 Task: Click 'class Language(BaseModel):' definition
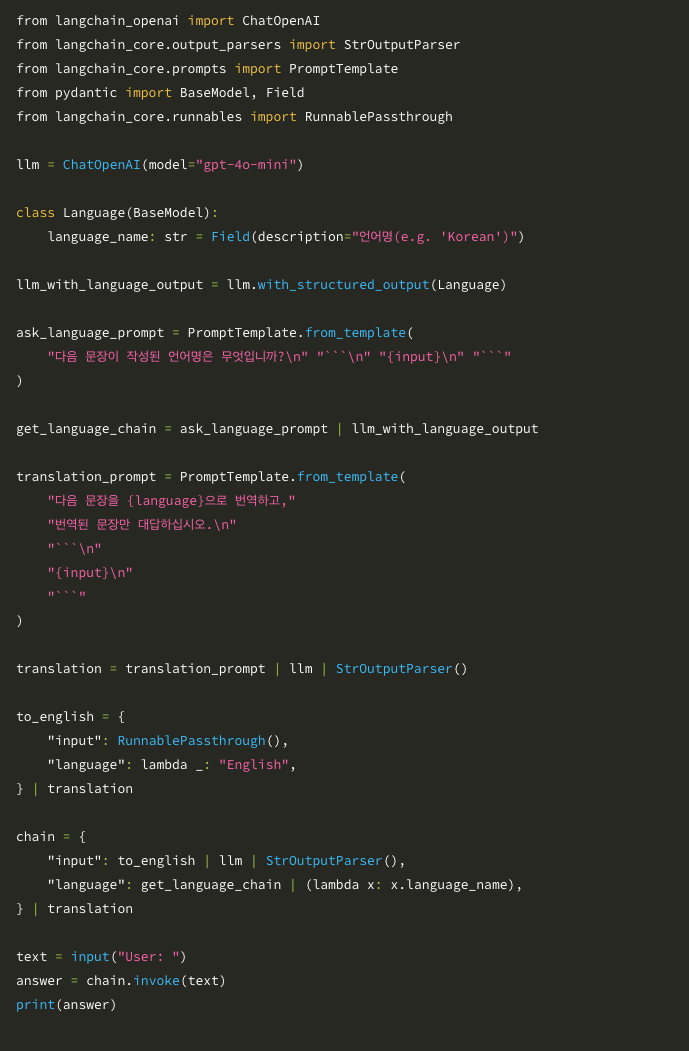point(117,213)
